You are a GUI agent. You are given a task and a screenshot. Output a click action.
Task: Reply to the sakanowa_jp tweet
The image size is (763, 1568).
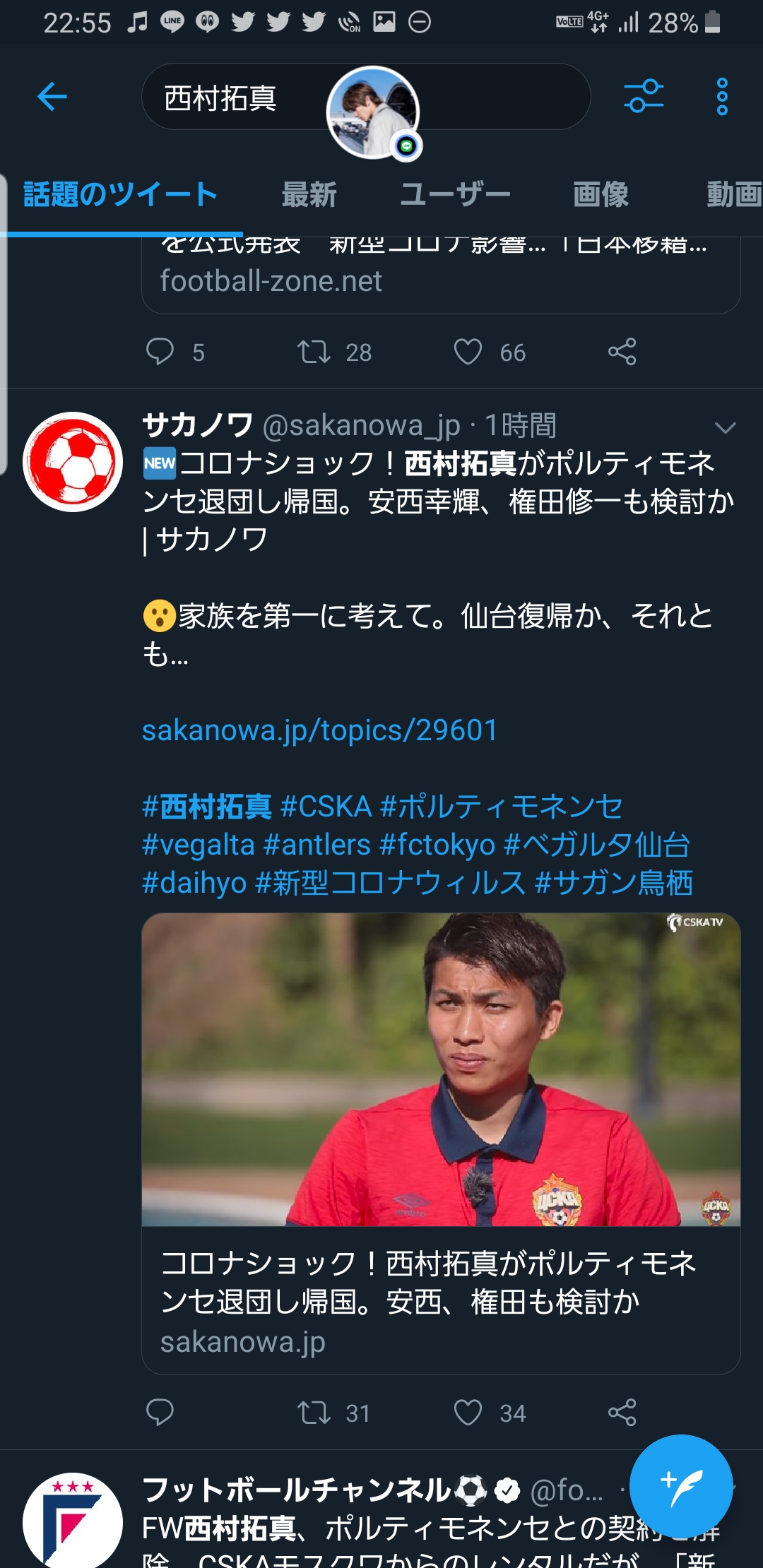coord(160,1413)
